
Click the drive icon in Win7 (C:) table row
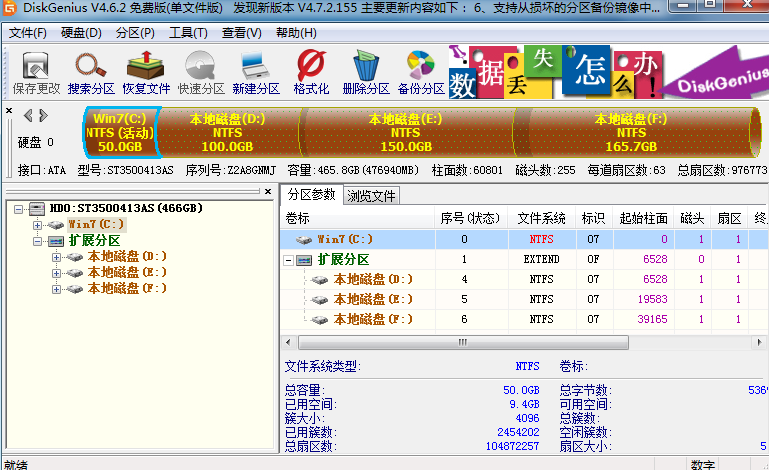point(304,240)
